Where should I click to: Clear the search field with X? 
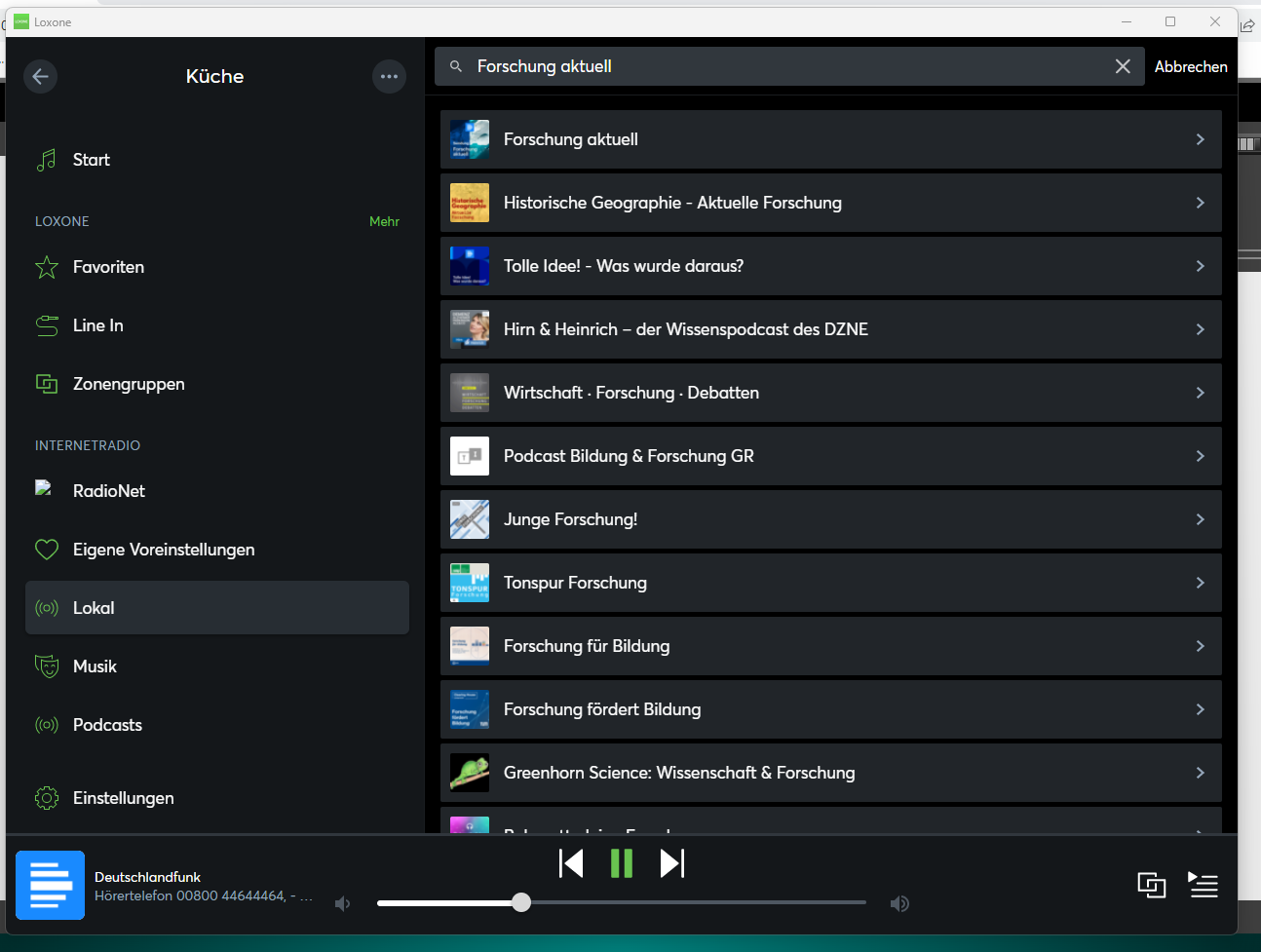(1123, 66)
